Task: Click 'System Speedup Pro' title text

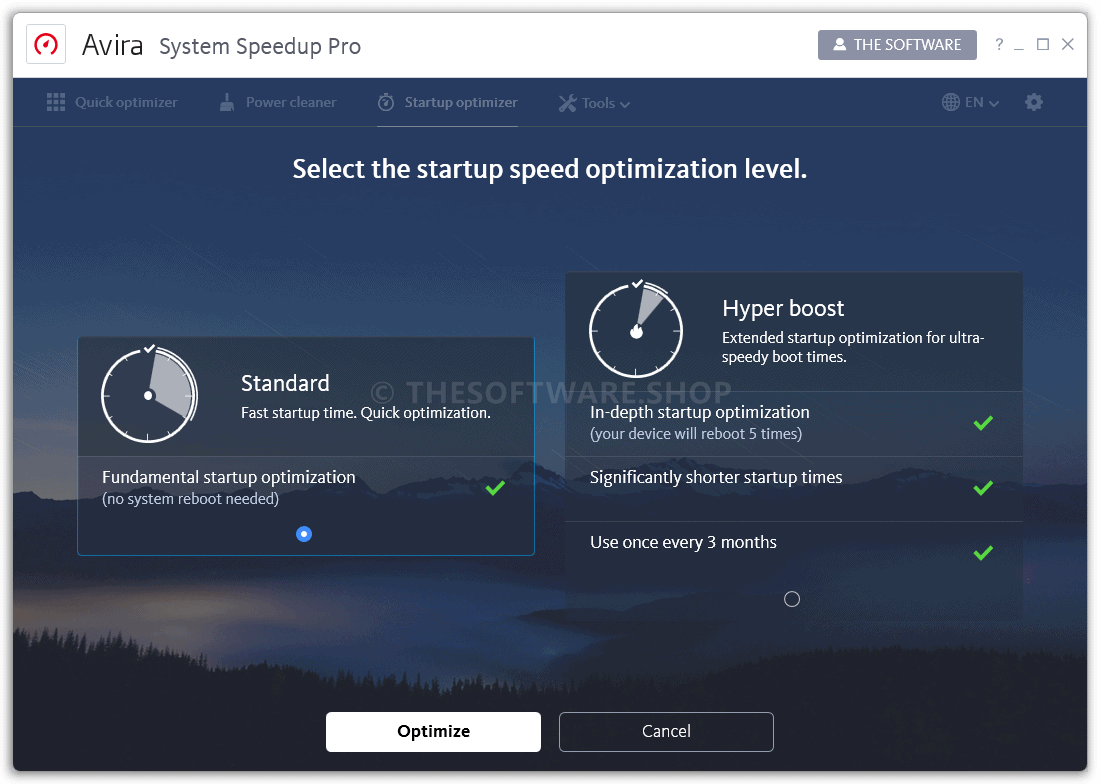Action: coord(260,46)
